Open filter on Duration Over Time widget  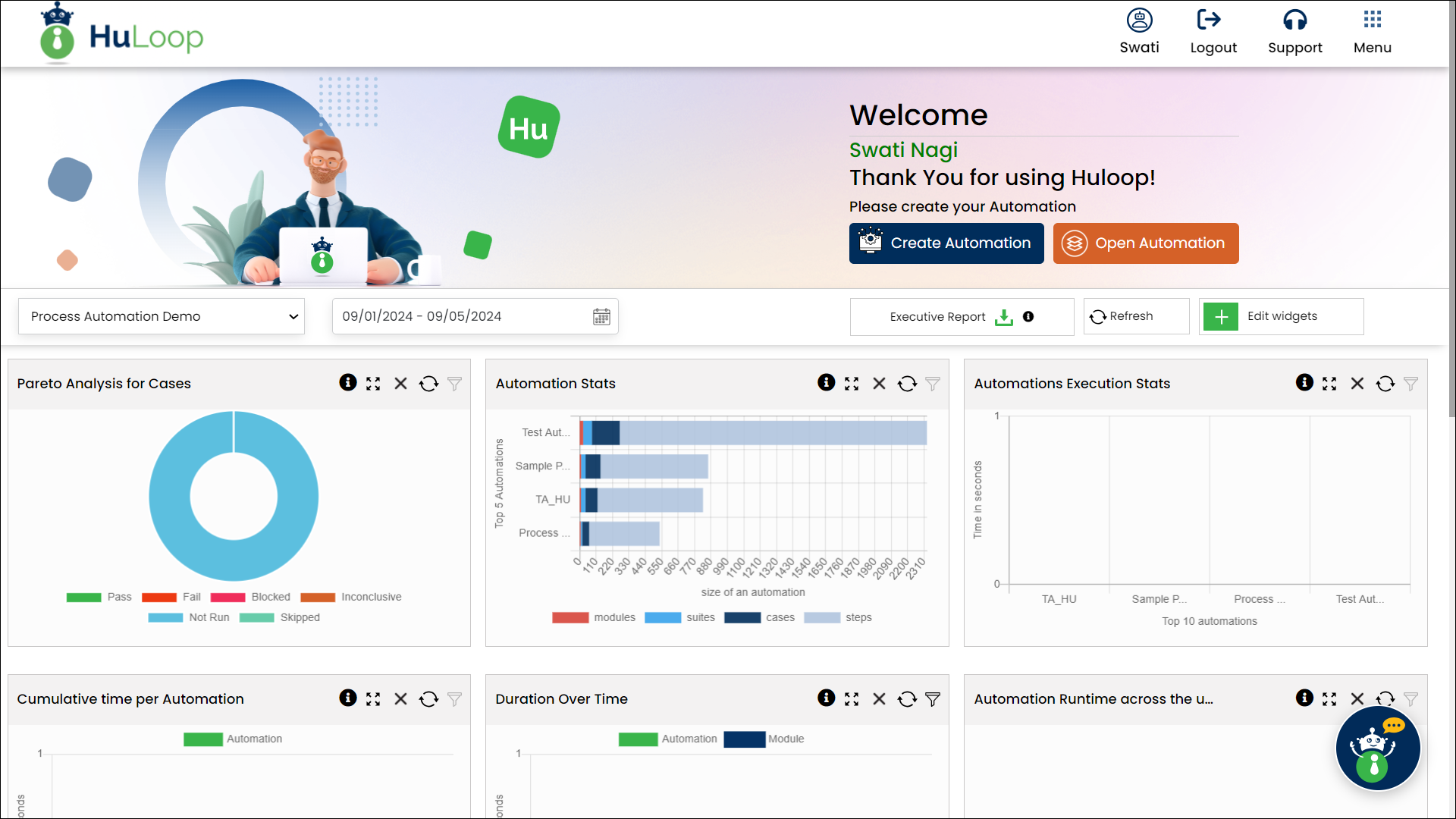pos(933,699)
